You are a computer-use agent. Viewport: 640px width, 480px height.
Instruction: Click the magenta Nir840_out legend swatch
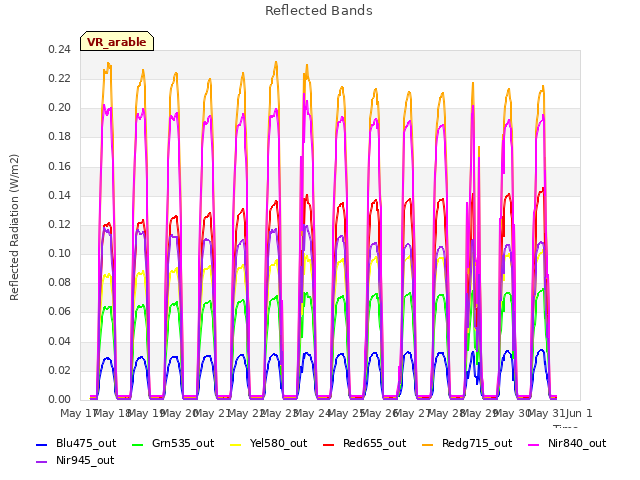[534, 444]
